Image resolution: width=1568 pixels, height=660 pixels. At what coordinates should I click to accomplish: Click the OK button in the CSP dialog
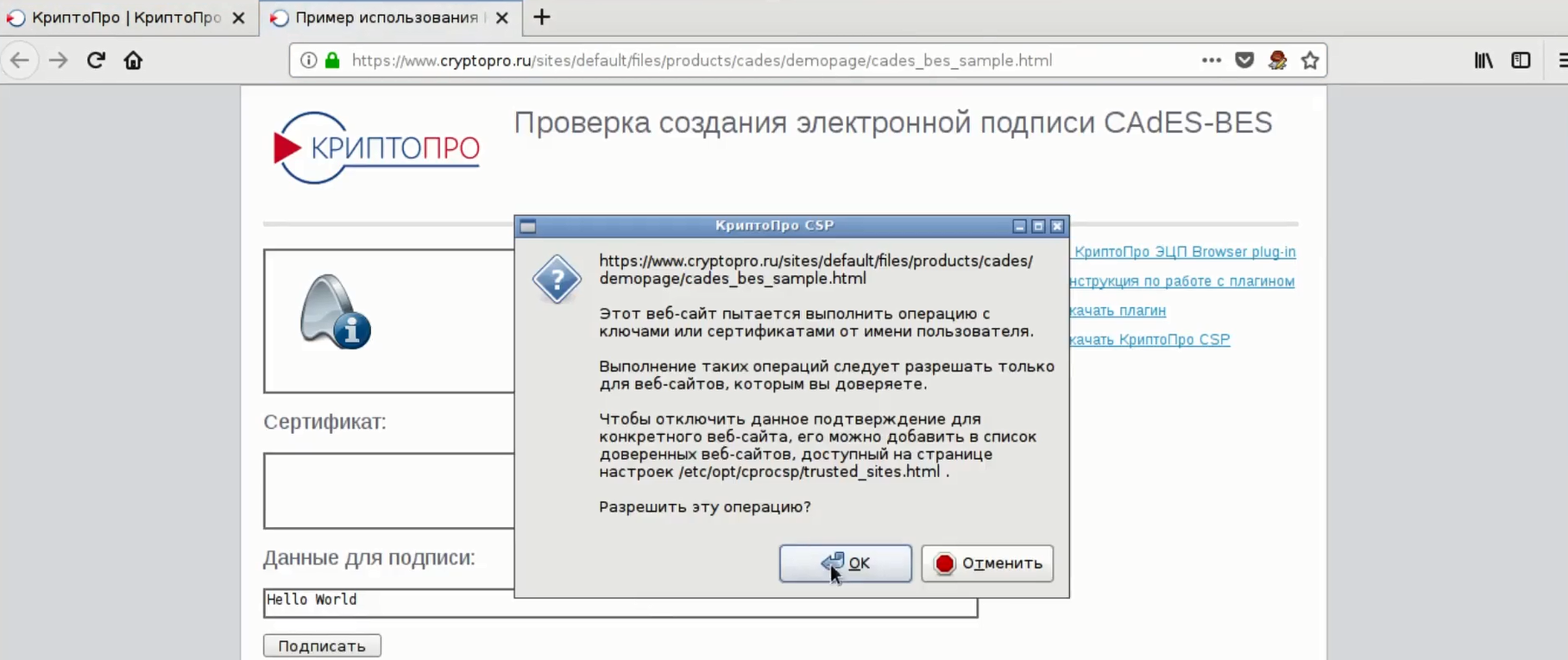coord(845,563)
